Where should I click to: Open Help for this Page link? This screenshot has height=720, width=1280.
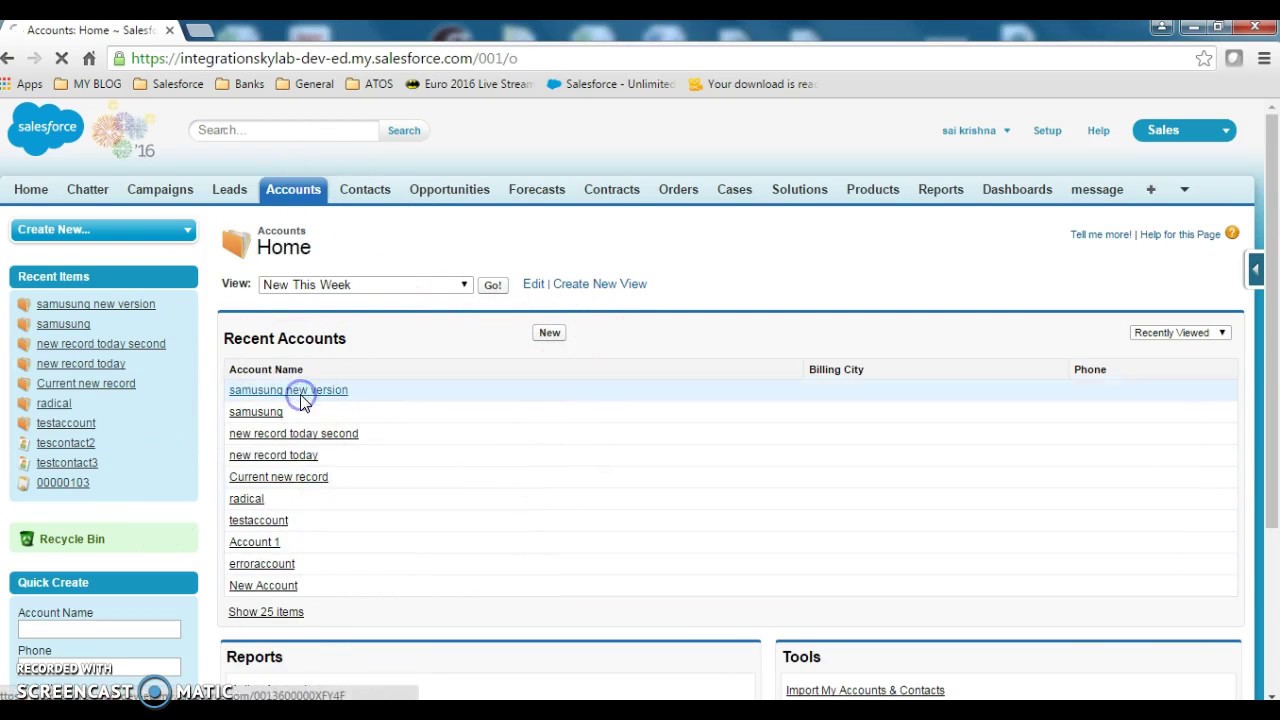tap(1180, 234)
